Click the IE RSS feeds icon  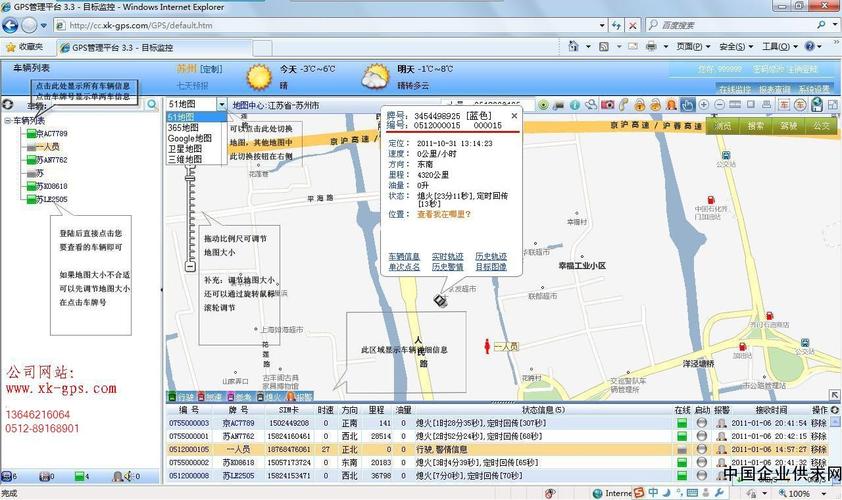pyautogui.click(x=604, y=47)
